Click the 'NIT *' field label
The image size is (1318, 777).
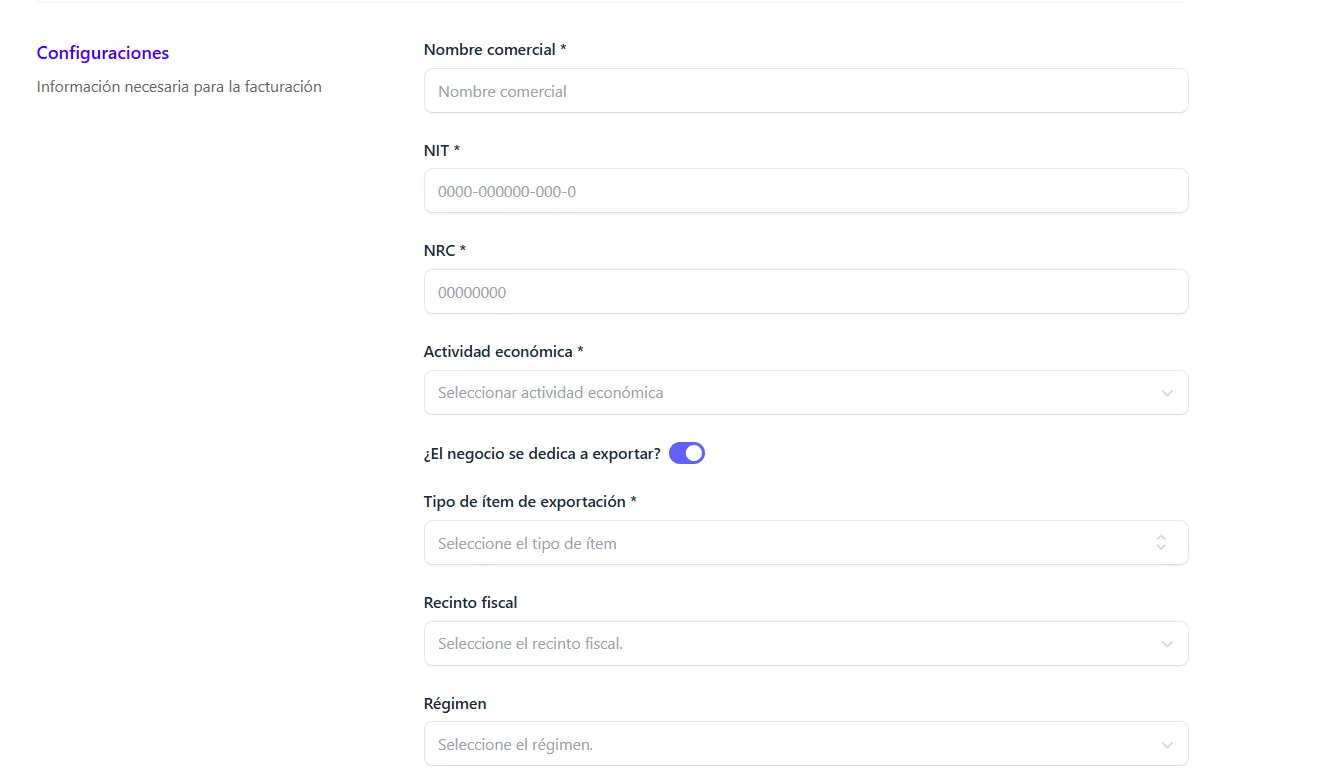pyautogui.click(x=442, y=150)
